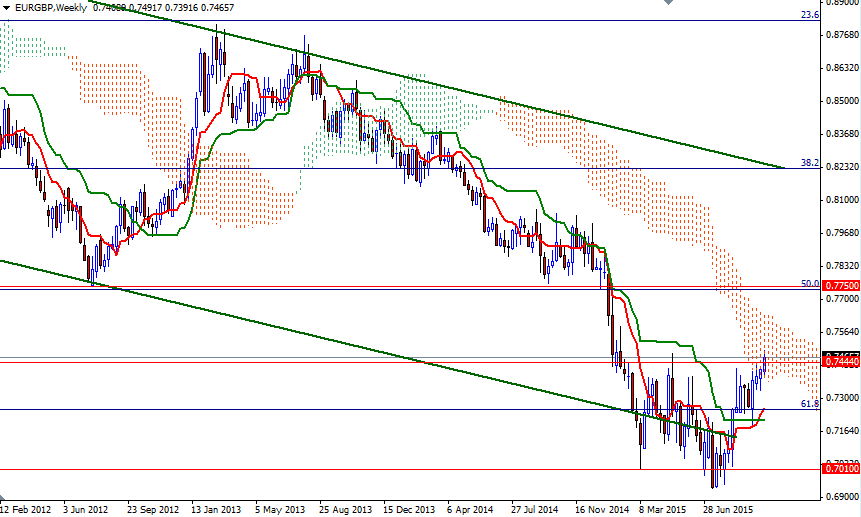Click the red 0.77500 price tag
This screenshot has height=517, width=861.
(x=840, y=286)
